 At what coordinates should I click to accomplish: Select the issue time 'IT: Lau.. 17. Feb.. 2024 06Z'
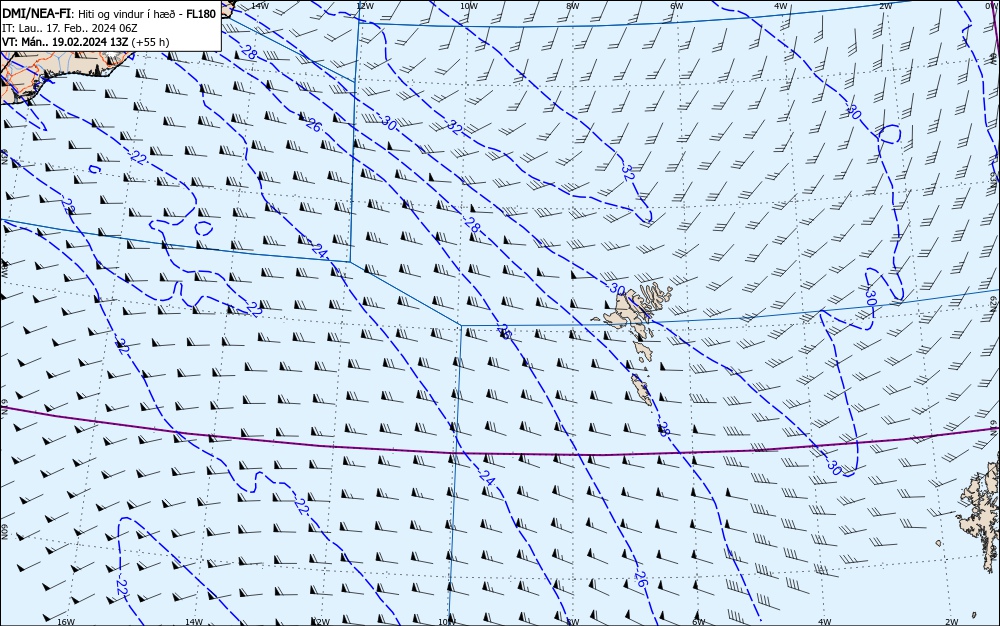click(70, 28)
